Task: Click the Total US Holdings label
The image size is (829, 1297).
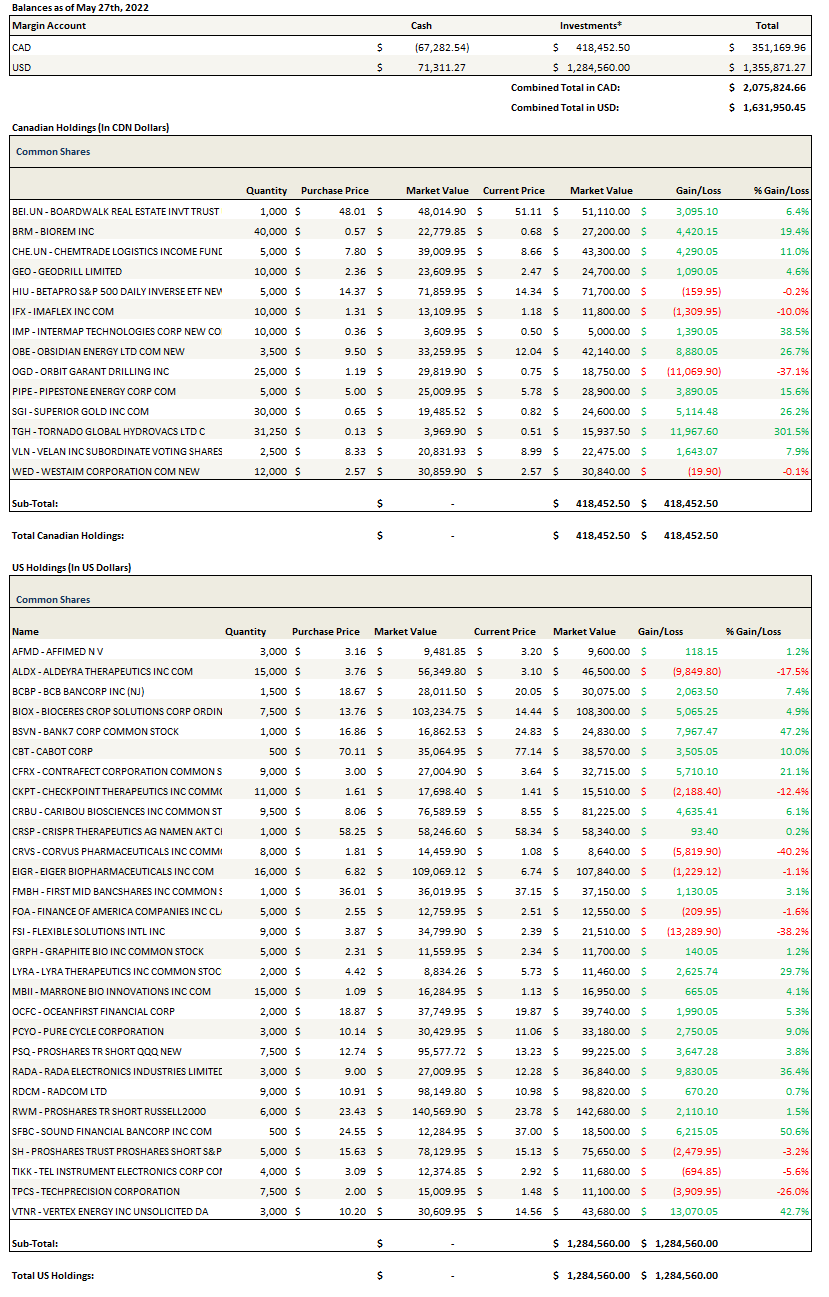Action: [52, 1275]
